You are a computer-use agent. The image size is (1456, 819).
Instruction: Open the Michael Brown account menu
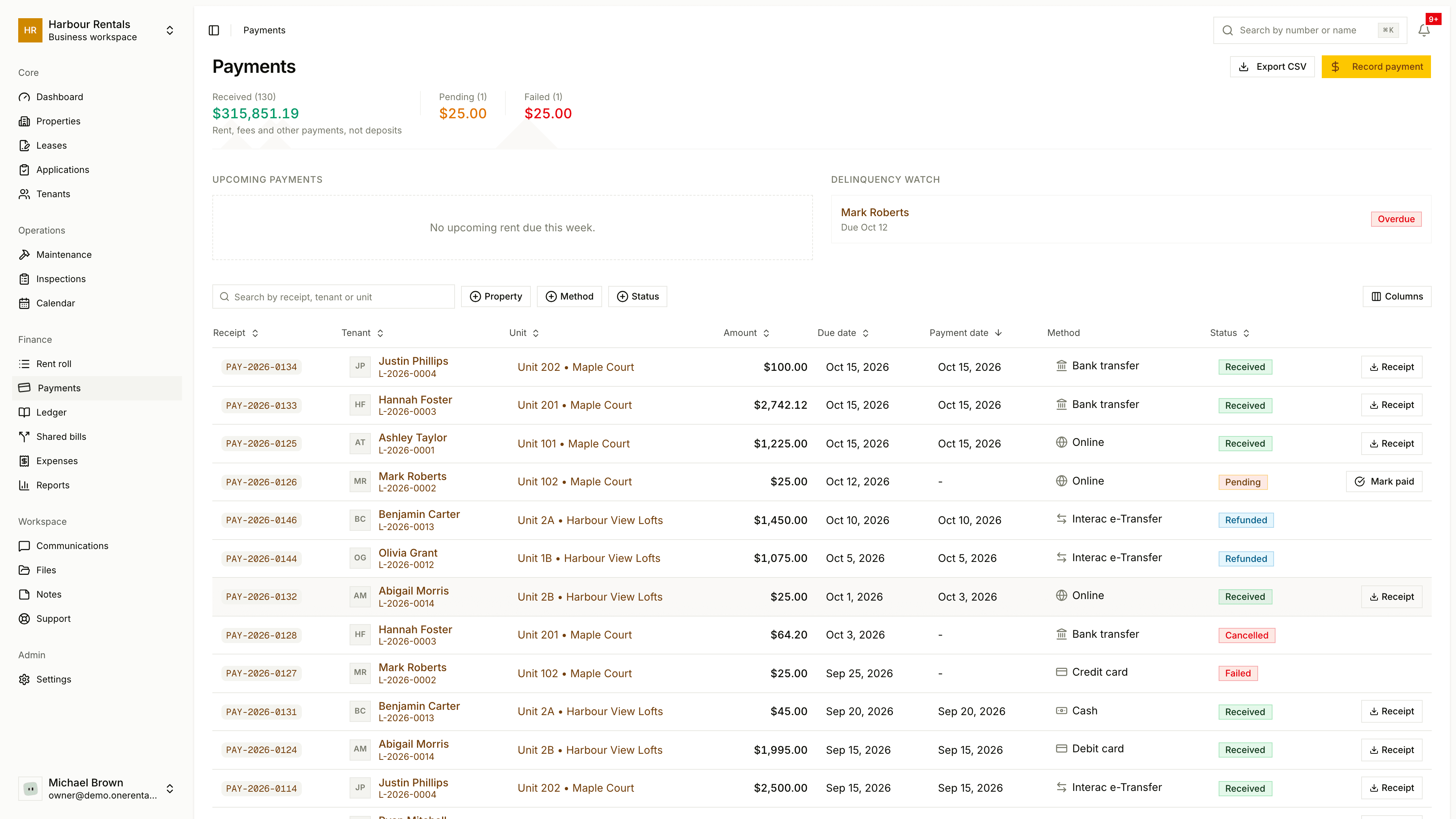(97, 788)
